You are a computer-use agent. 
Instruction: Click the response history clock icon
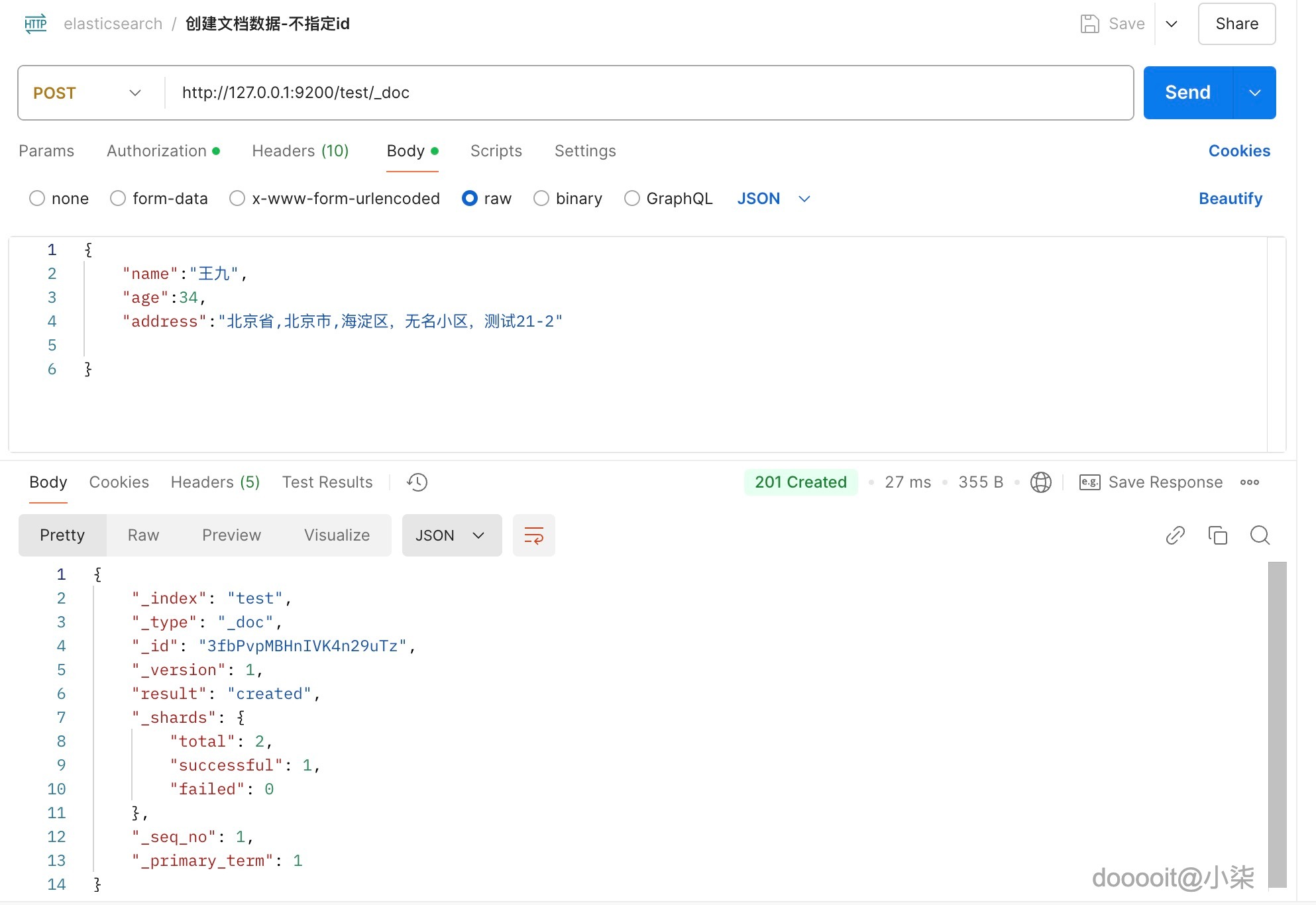point(417,482)
